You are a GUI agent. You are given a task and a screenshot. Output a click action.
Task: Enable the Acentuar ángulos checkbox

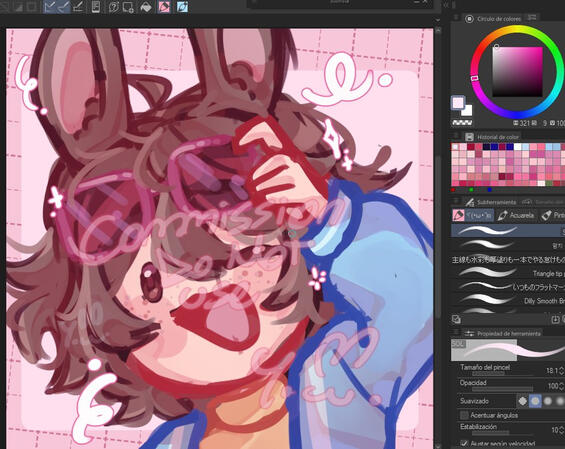coord(464,415)
